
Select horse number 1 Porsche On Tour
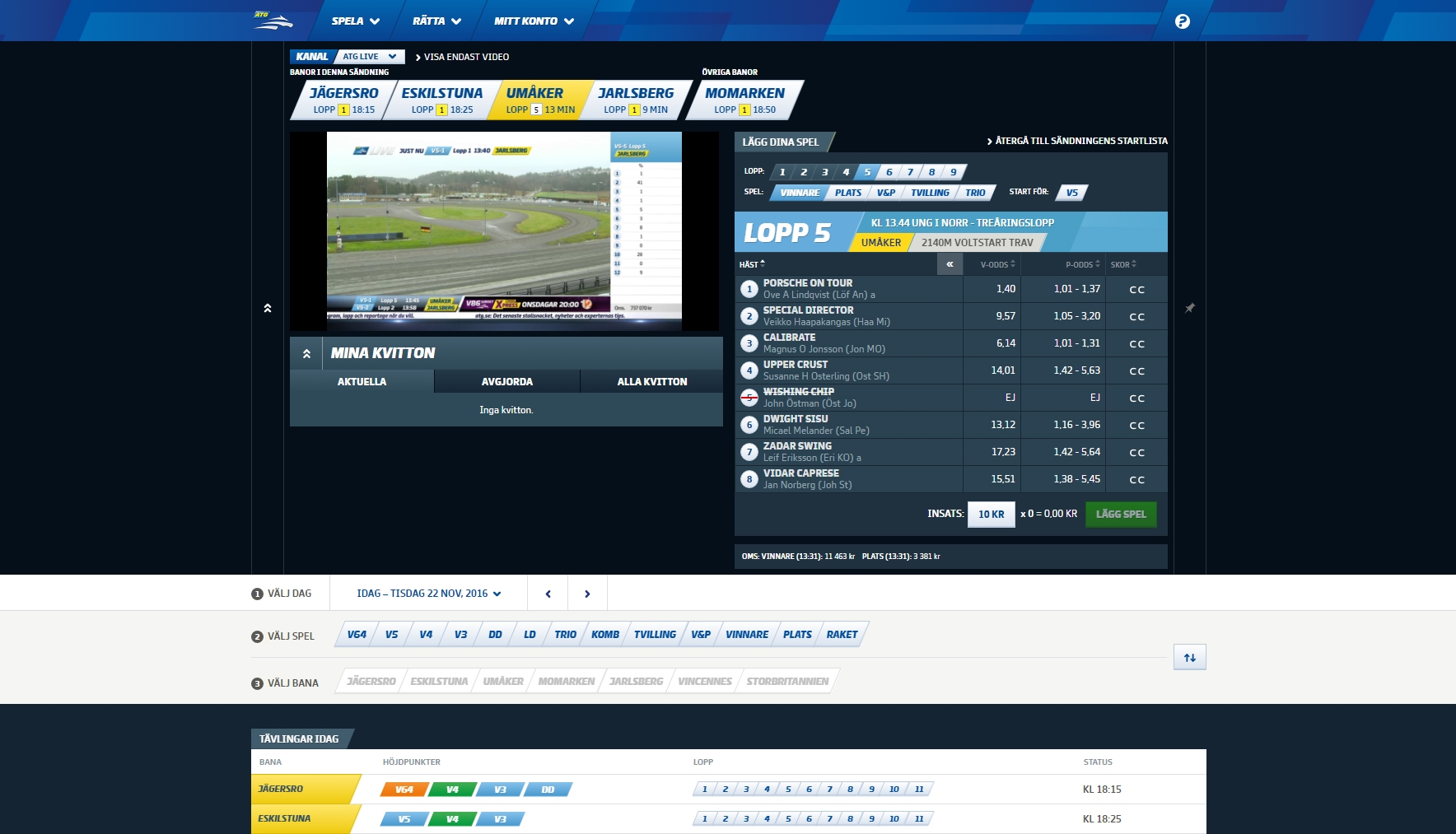click(x=749, y=289)
